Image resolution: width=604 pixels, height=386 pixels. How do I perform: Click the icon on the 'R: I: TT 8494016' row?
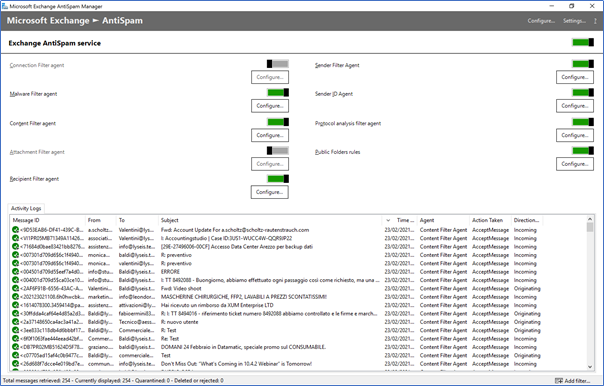[15, 314]
